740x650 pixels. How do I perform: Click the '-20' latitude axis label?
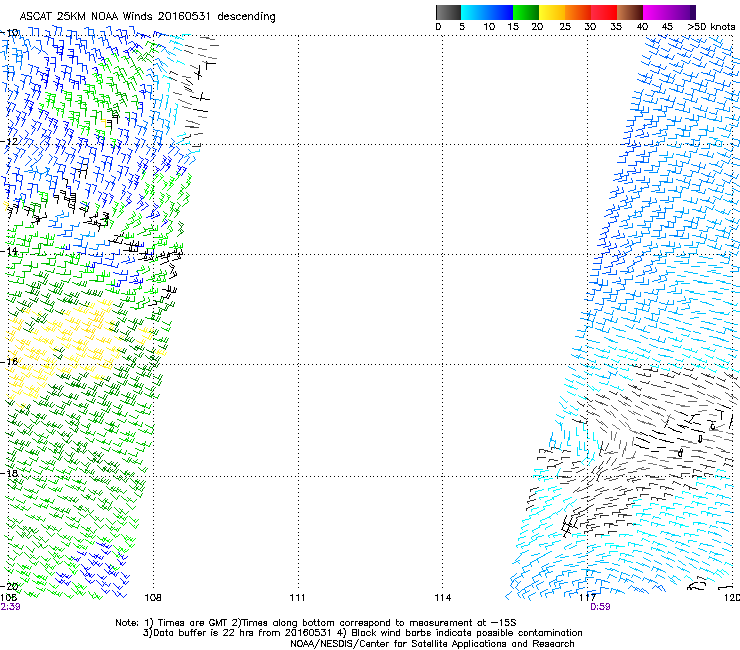point(9,586)
